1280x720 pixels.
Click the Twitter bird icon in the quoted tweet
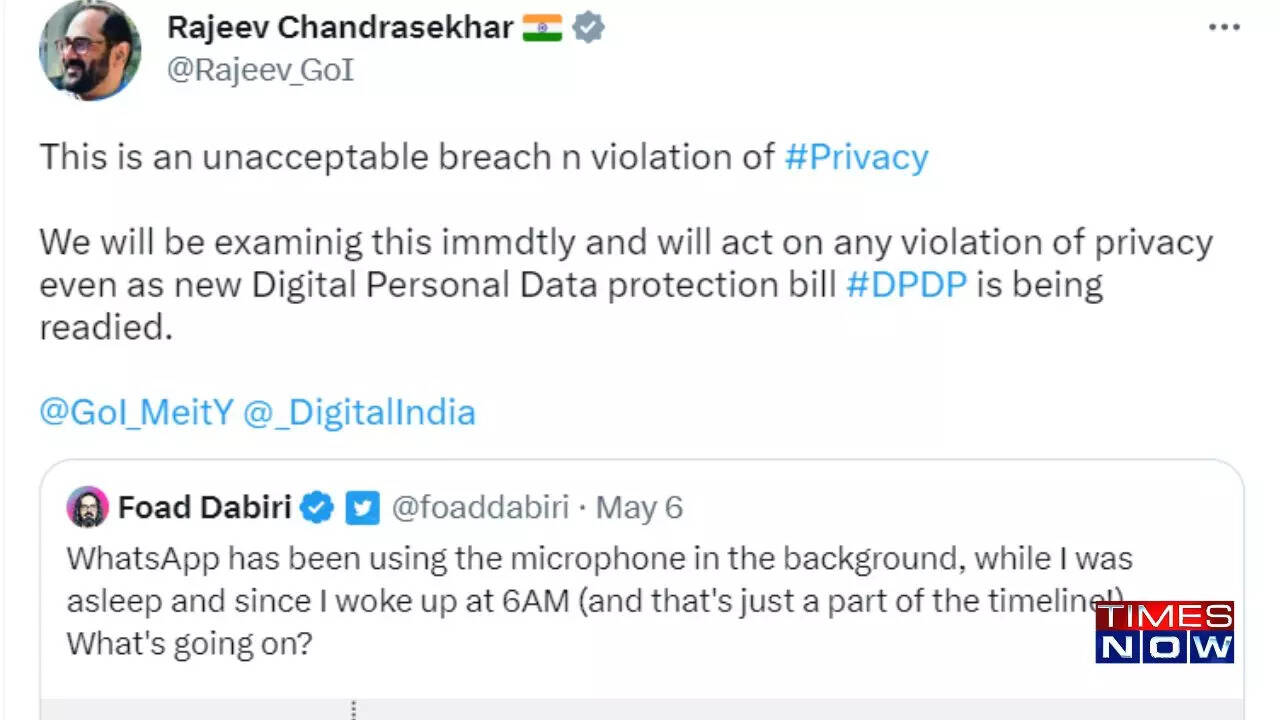pos(364,508)
